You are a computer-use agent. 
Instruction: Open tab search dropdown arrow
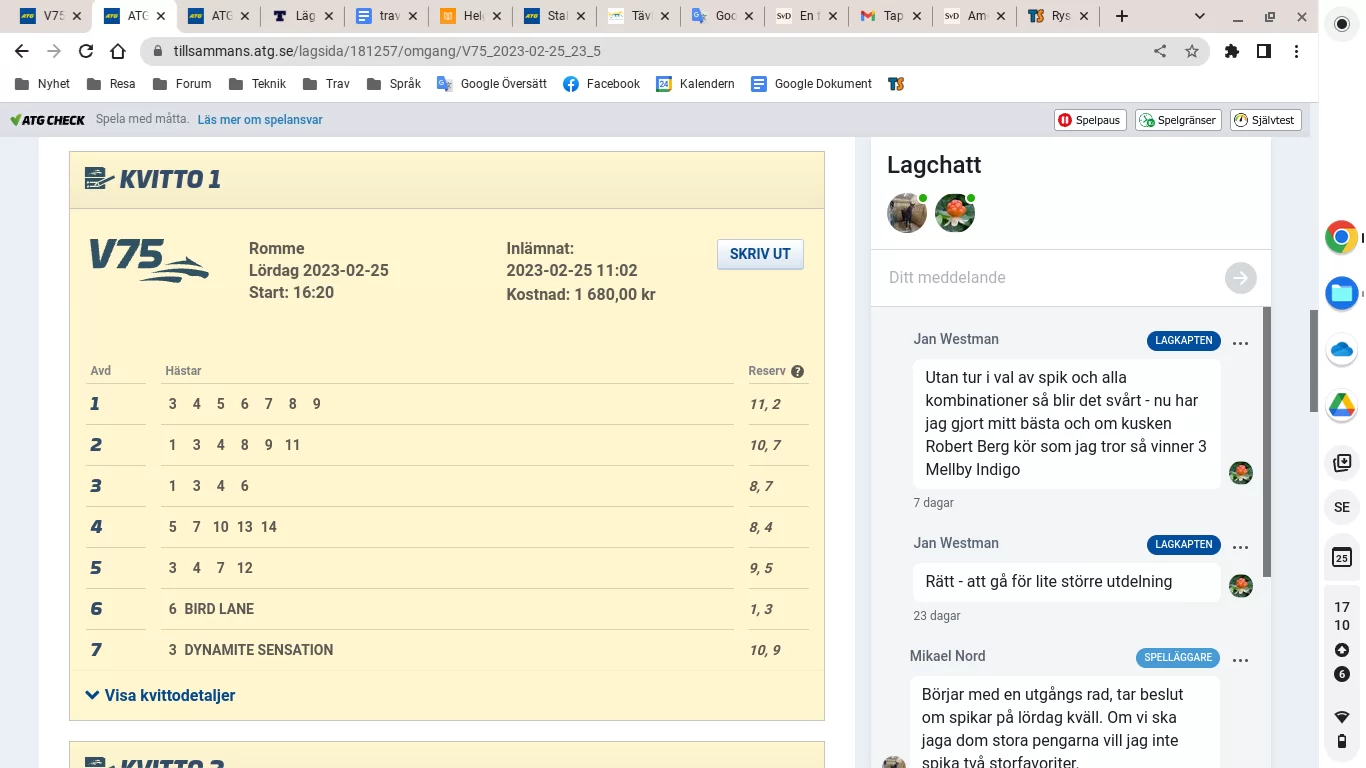pyautogui.click(x=1200, y=16)
